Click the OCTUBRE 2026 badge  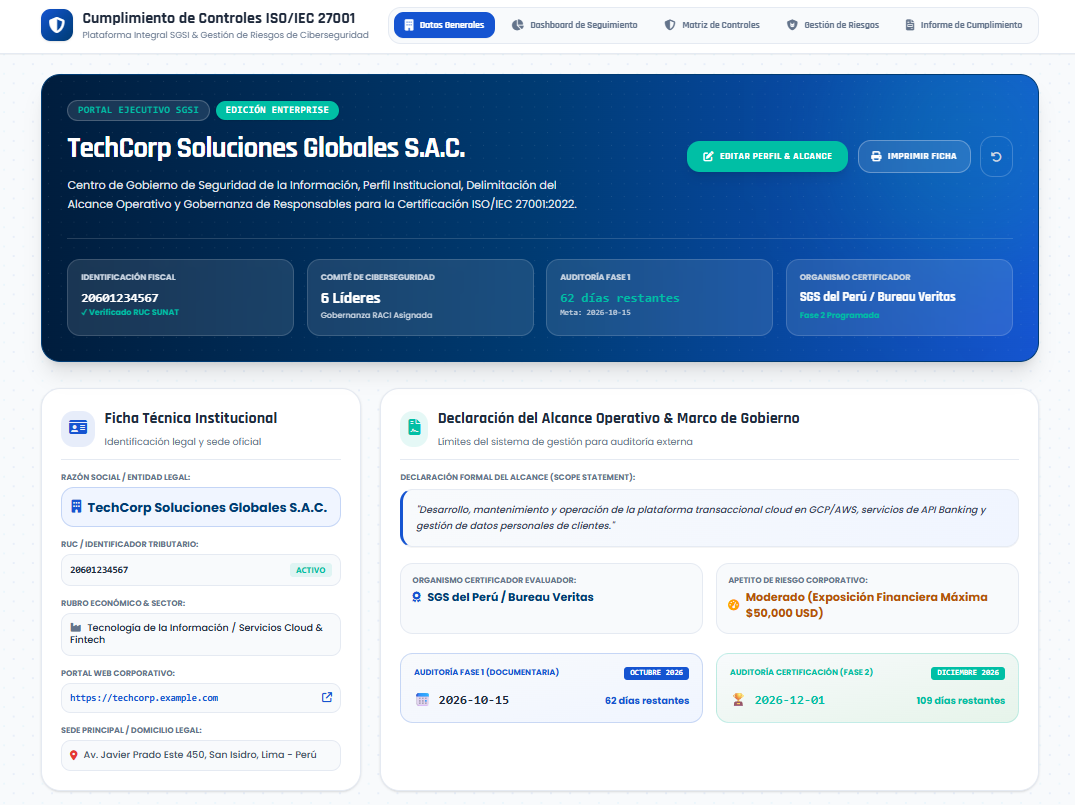(656, 673)
